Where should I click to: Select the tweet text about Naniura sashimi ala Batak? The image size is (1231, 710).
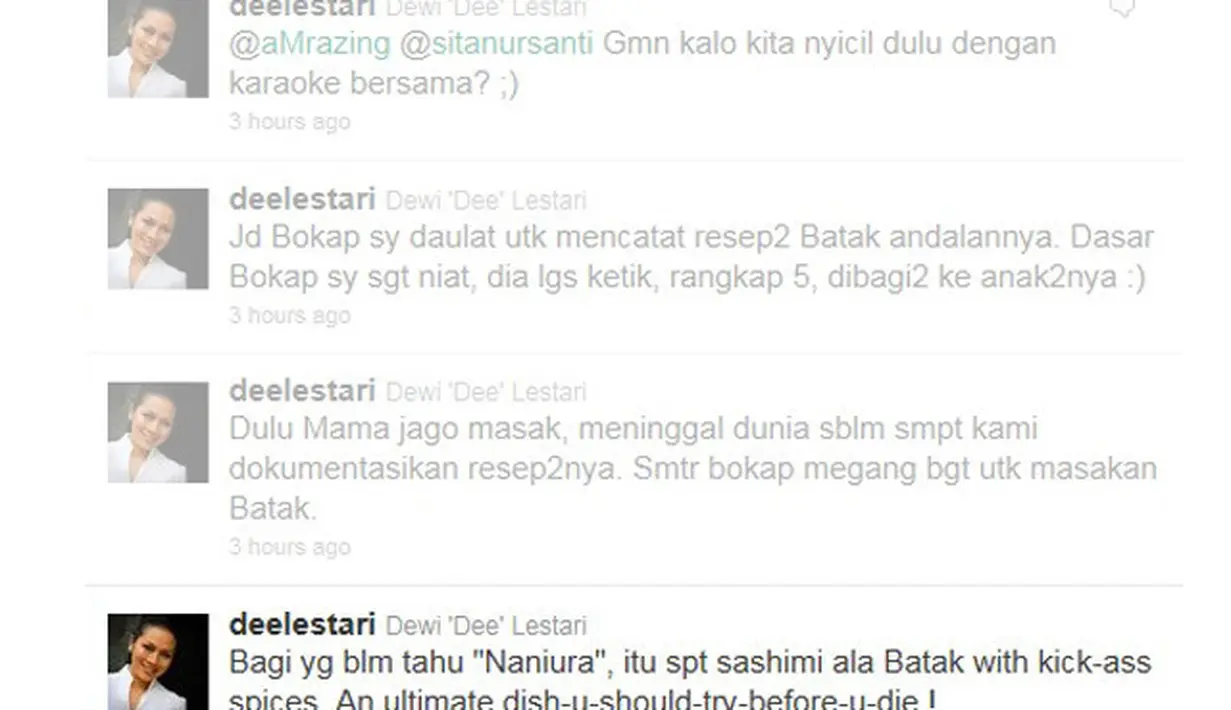[690, 680]
